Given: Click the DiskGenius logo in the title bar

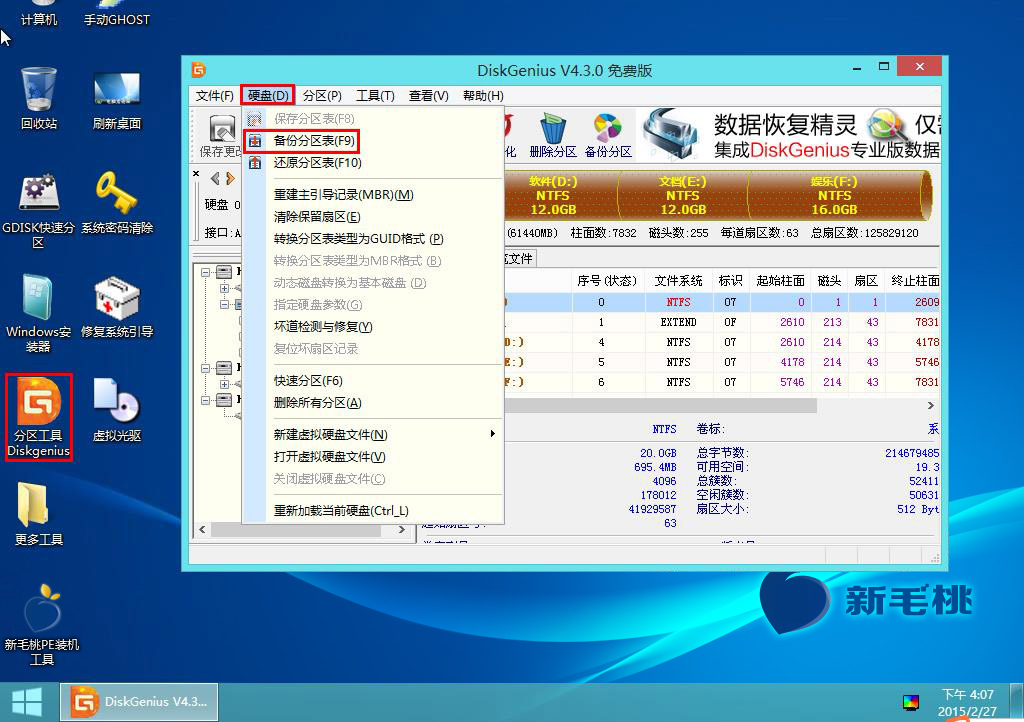Looking at the screenshot, I should tap(199, 70).
